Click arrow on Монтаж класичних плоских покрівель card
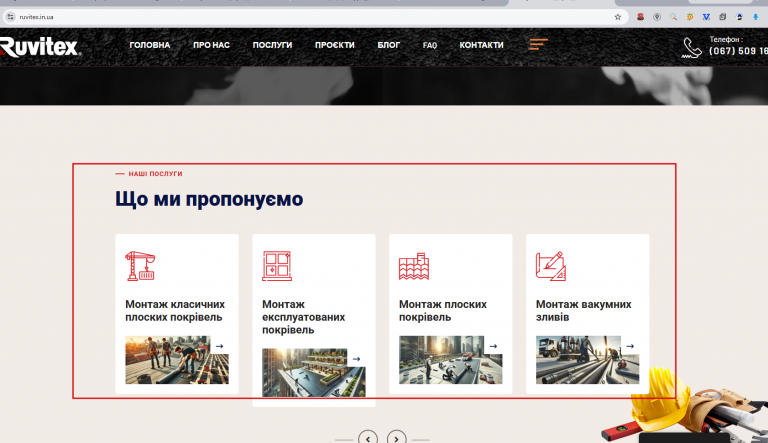 219,346
